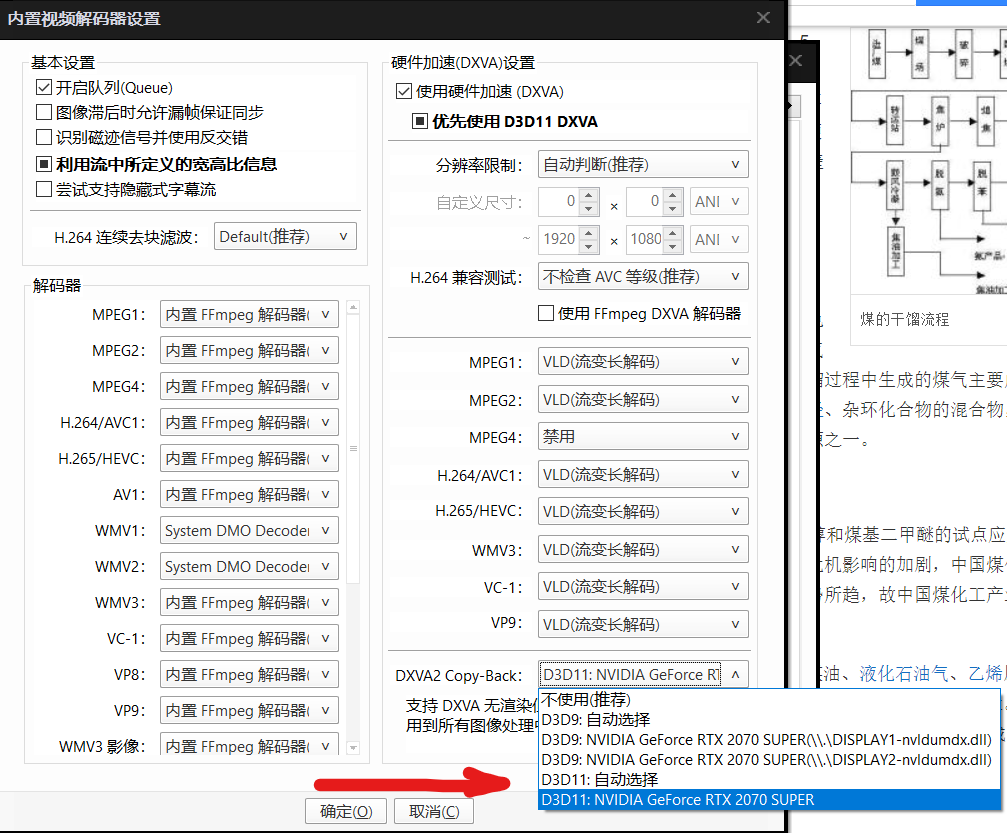Screen dimensions: 1007x833
Task: Open H.264 兼容测试 dropdown
Action: (643, 276)
